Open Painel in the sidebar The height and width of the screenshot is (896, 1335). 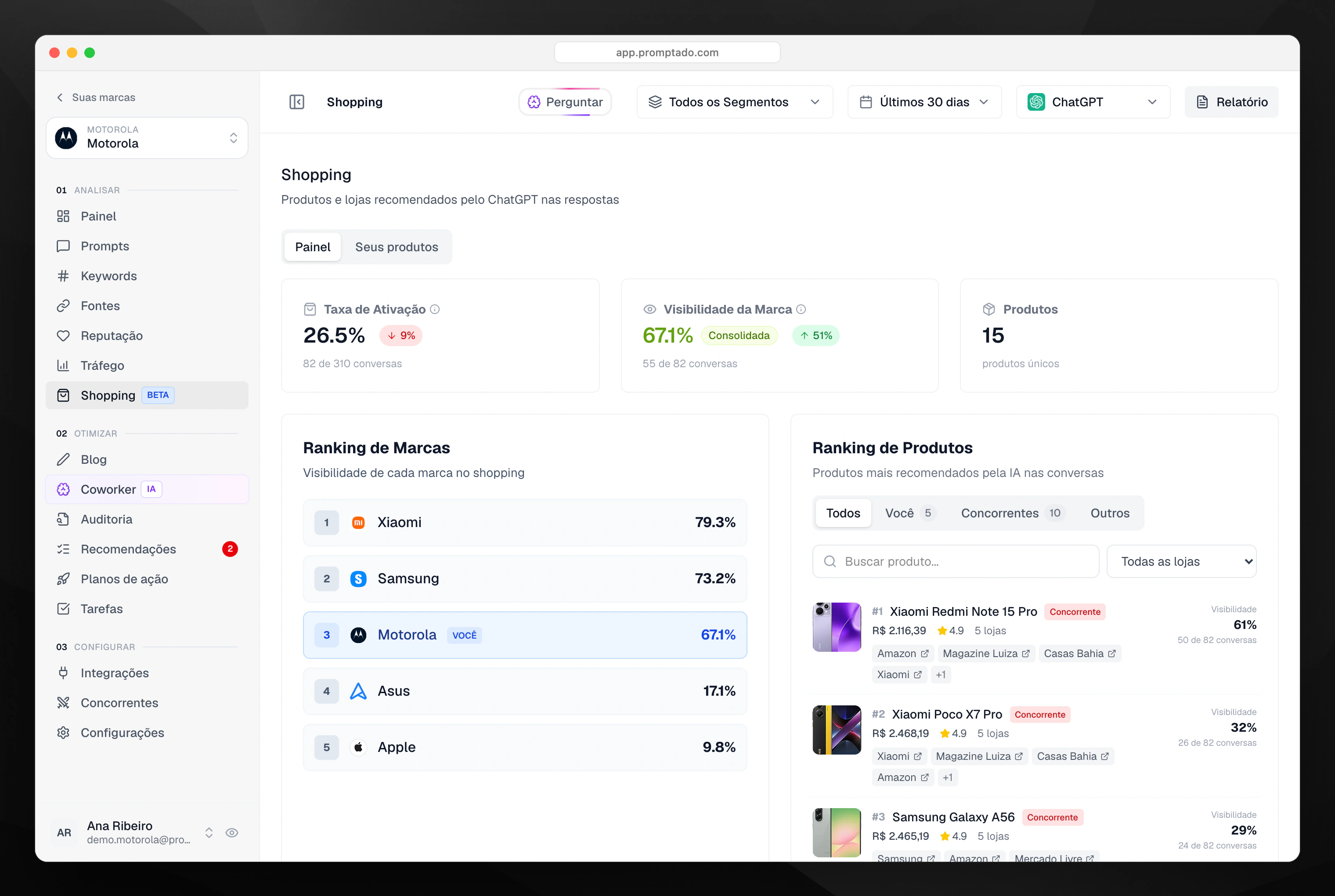tap(147, 216)
